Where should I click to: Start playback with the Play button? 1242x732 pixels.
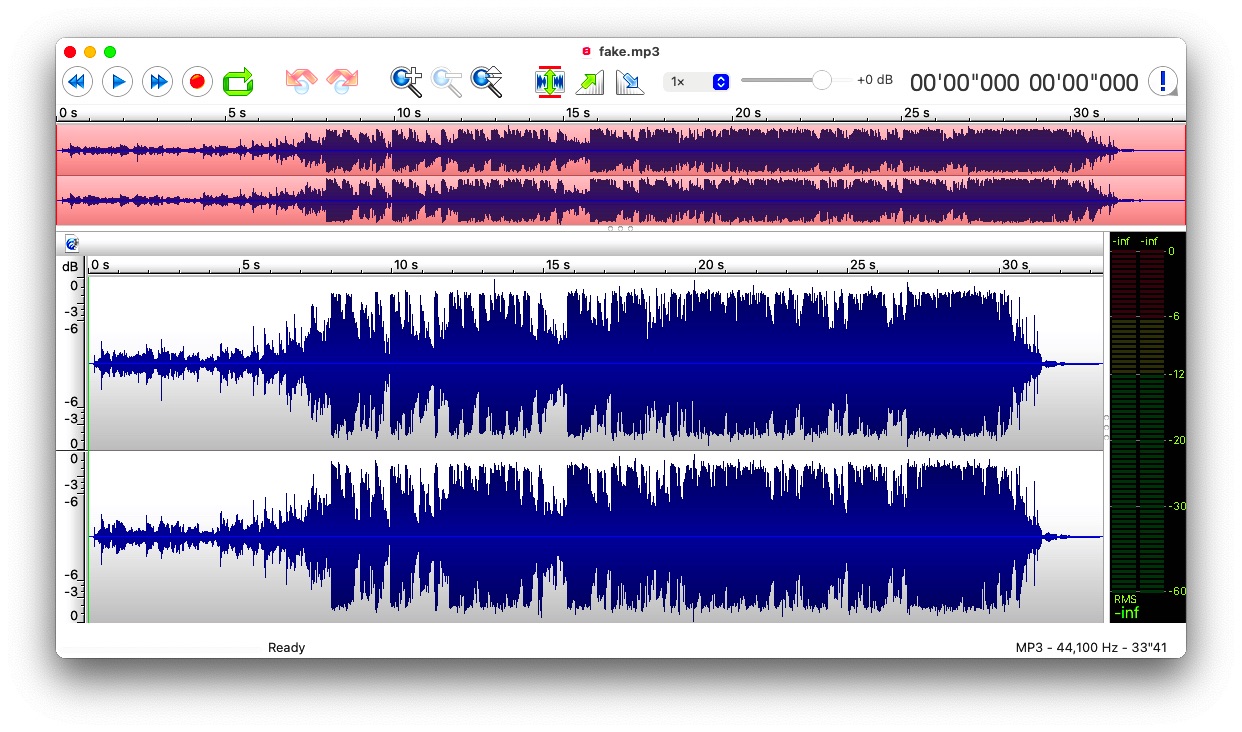(x=118, y=82)
